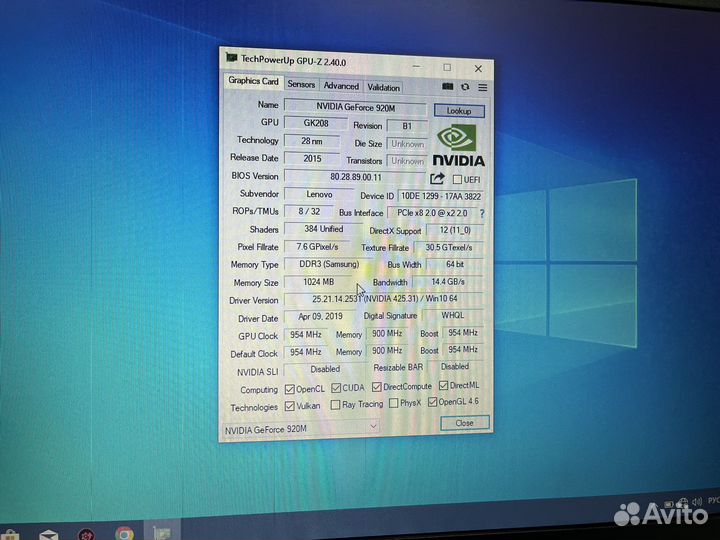Screen dimensions: 720x540
Task: Open the GPU-Z hamburger menu
Action: [x=483, y=87]
